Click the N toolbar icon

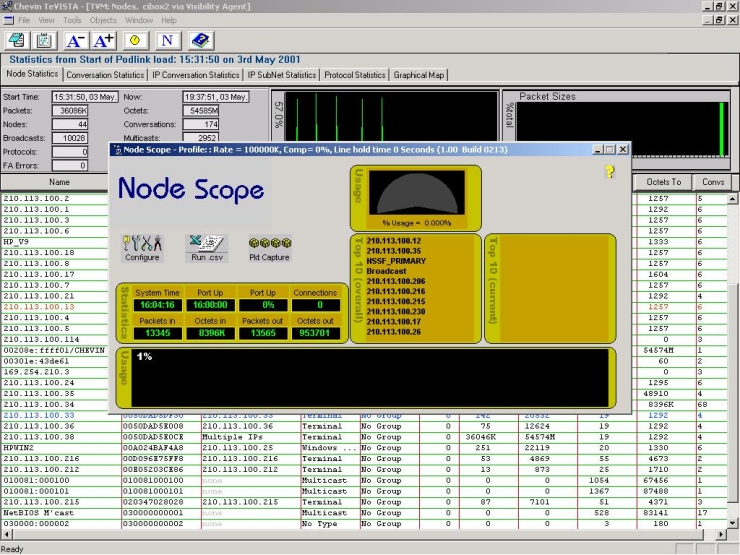(167, 41)
